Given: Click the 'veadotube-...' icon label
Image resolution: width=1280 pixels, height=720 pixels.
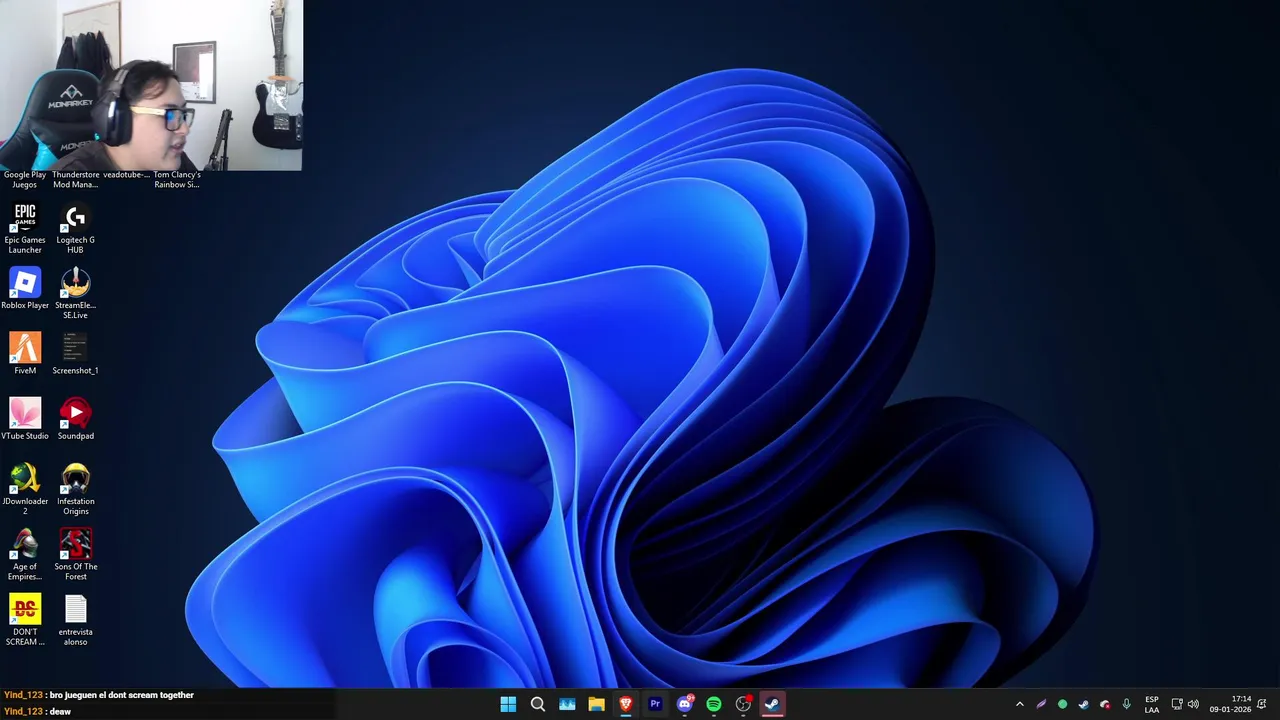Looking at the screenshot, I should pos(126,175).
